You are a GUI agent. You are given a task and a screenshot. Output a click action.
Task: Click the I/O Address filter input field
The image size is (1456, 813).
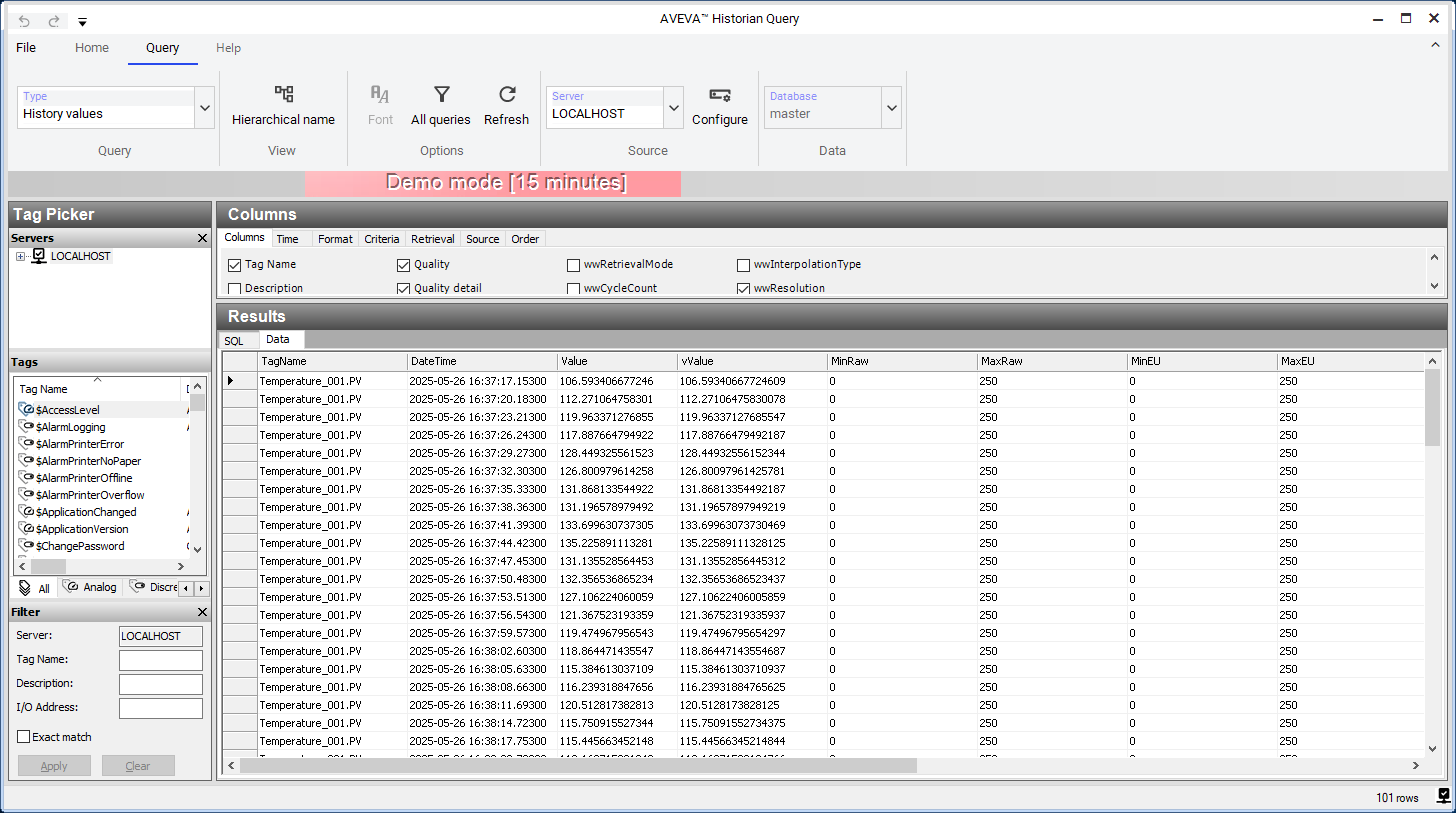(x=161, y=708)
